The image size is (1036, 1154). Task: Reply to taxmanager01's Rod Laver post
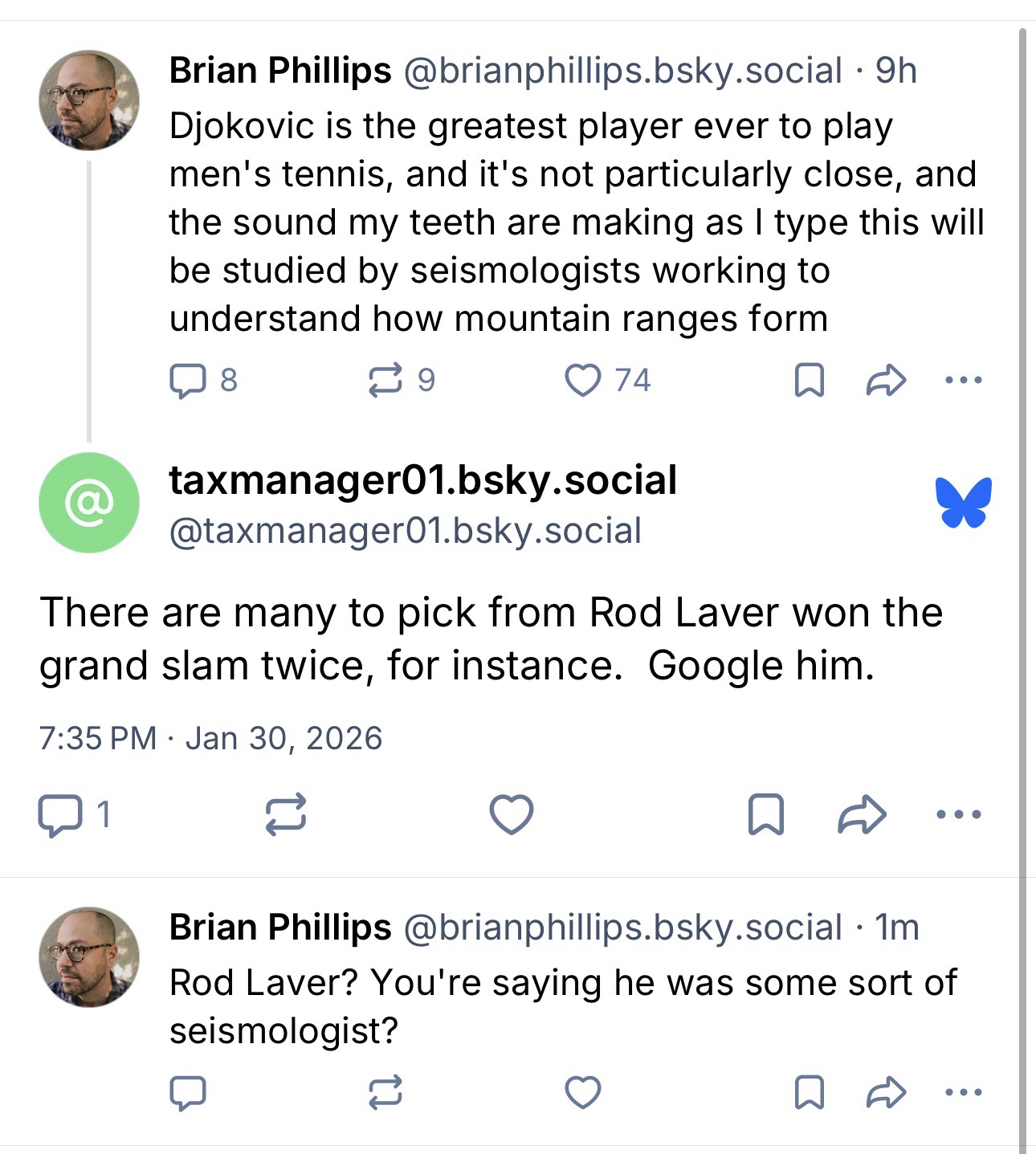point(59,816)
